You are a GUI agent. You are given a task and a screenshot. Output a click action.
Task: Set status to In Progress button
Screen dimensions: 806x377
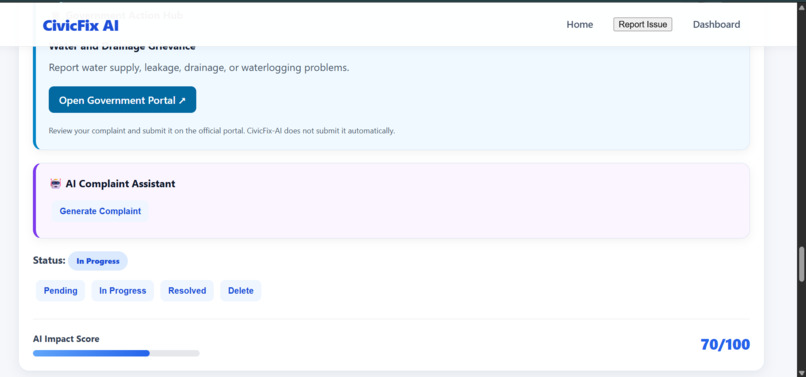(122, 291)
